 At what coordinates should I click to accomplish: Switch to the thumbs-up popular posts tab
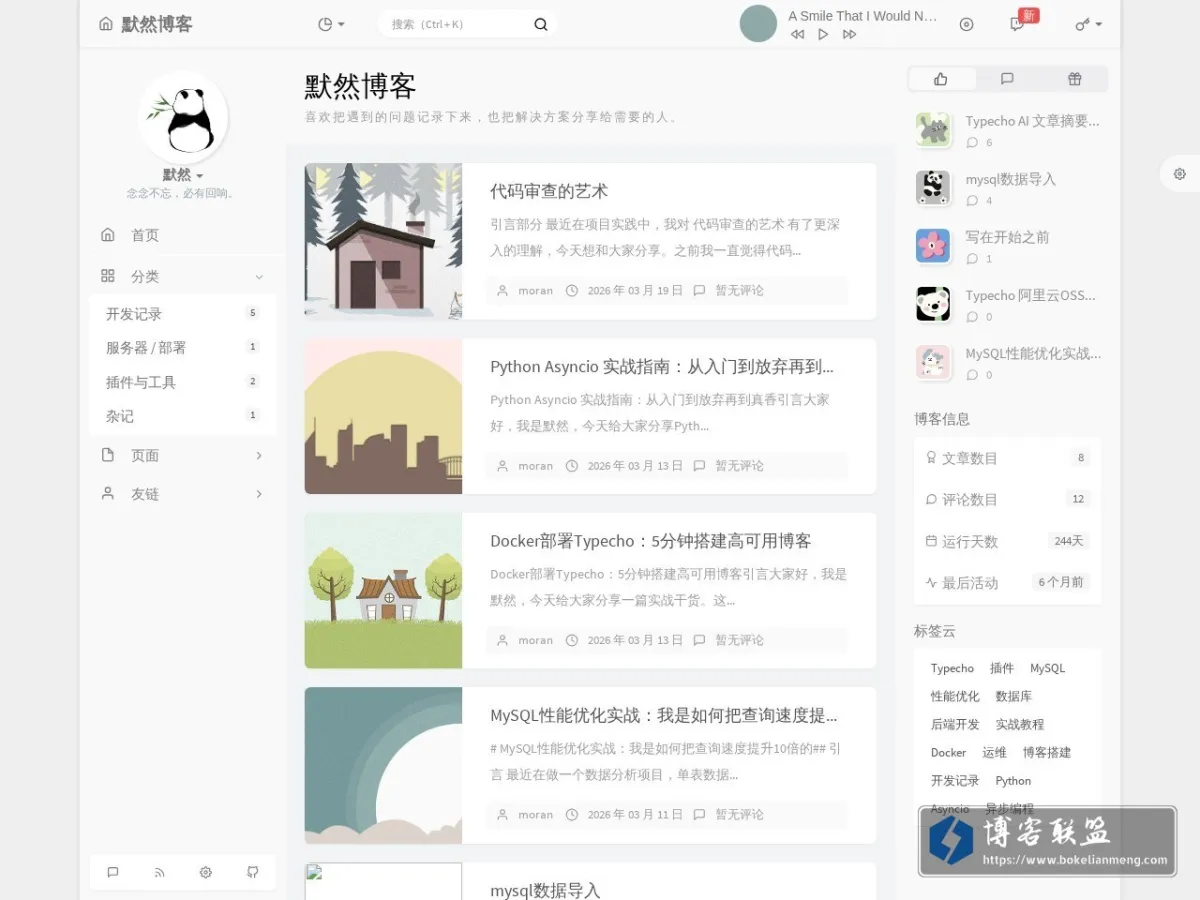[941, 79]
